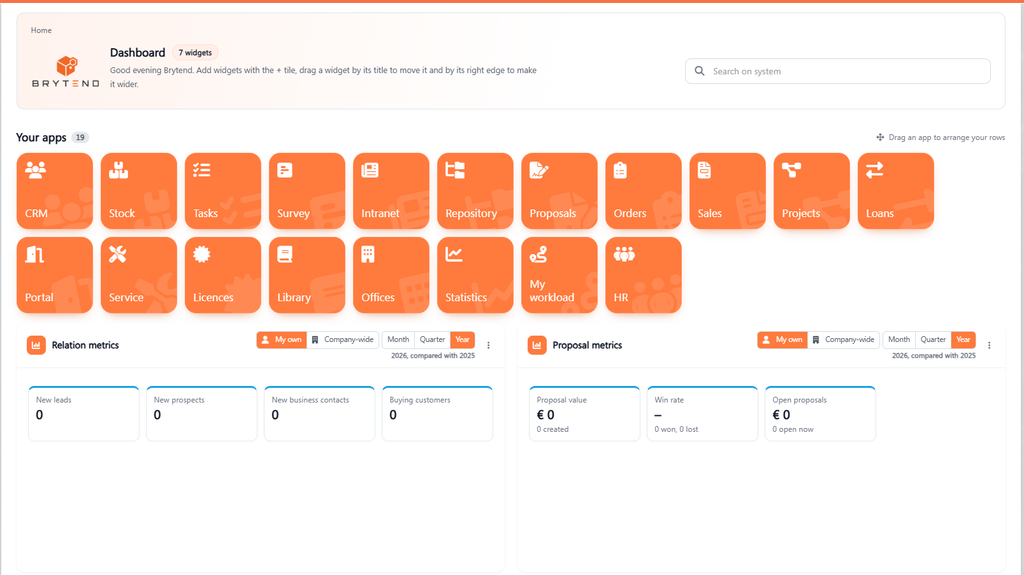
Task: Switch Proposal metrics to Company-wide
Action: 844,340
